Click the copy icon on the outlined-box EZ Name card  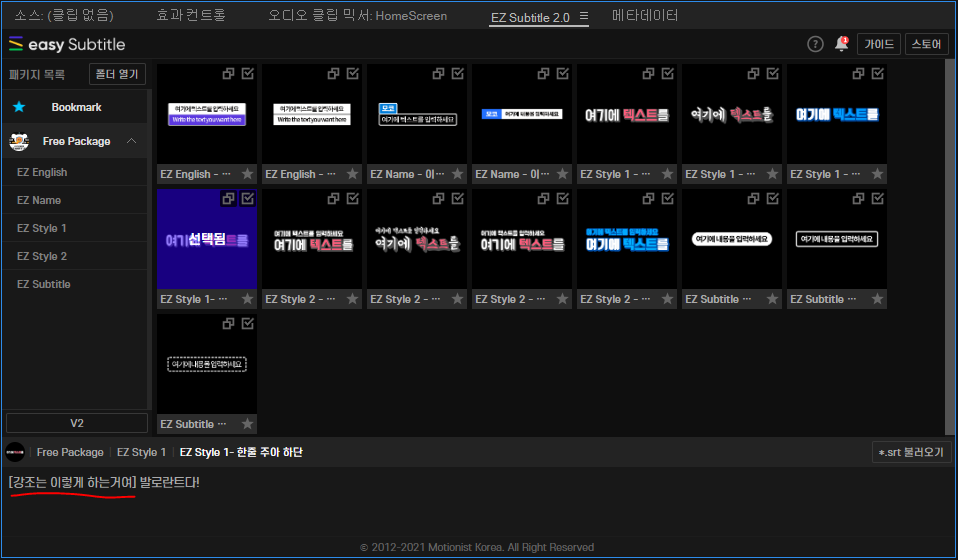pyautogui.click(x=439, y=74)
